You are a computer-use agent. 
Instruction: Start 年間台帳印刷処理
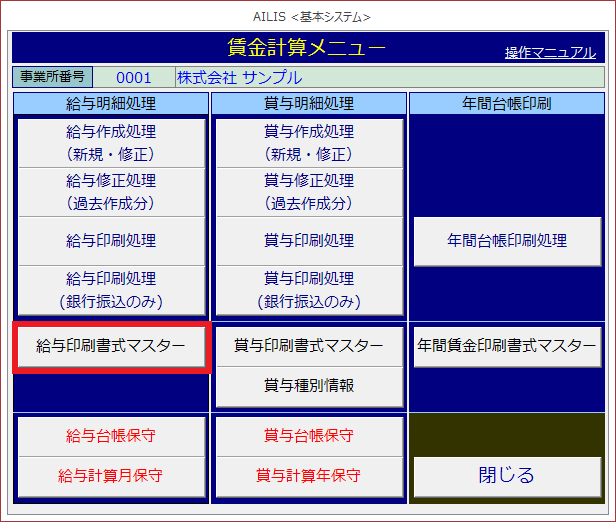(507, 240)
